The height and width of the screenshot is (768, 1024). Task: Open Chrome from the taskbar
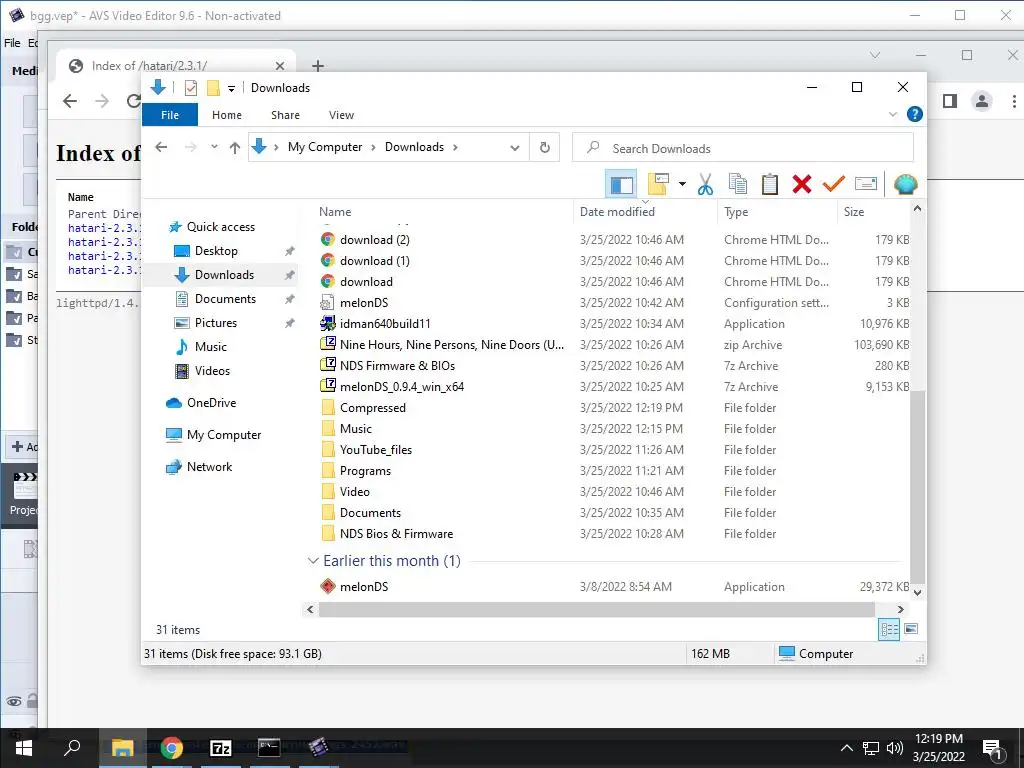click(172, 748)
